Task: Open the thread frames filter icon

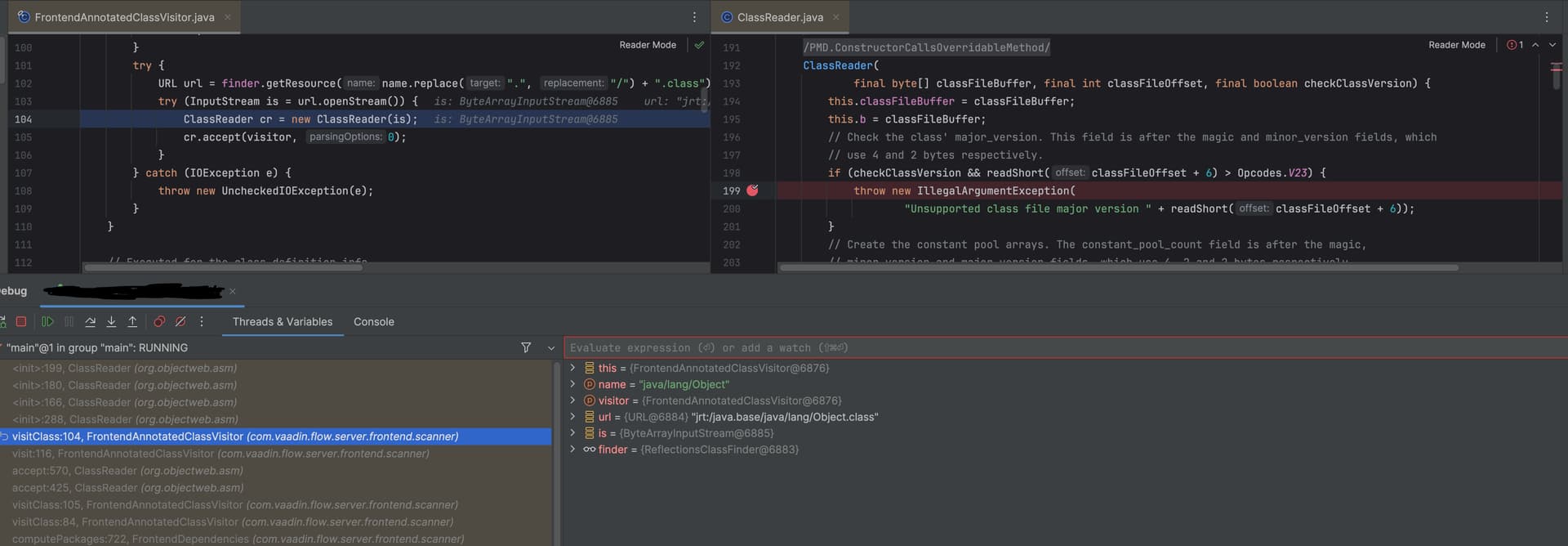Action: point(526,348)
